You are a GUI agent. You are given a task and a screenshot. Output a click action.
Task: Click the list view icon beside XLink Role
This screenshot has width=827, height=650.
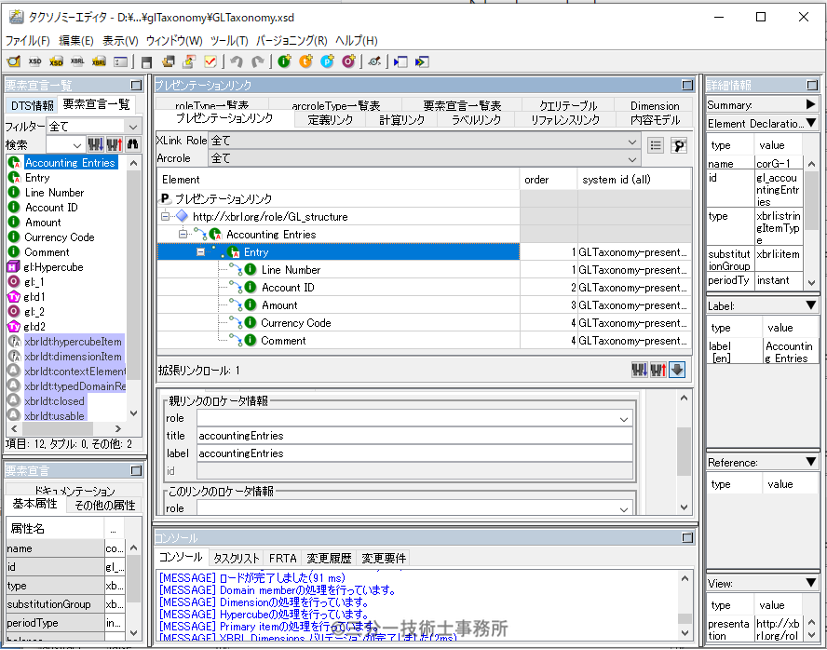[656, 146]
